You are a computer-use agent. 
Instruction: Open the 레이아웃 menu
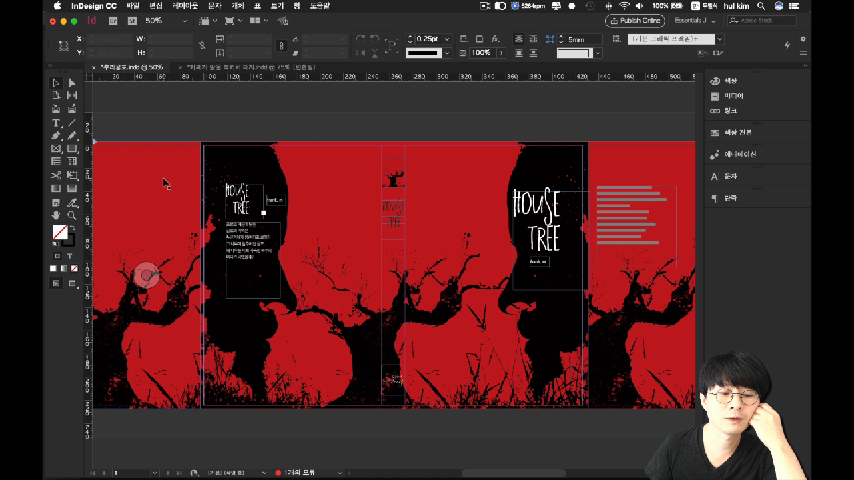pyautogui.click(x=185, y=6)
